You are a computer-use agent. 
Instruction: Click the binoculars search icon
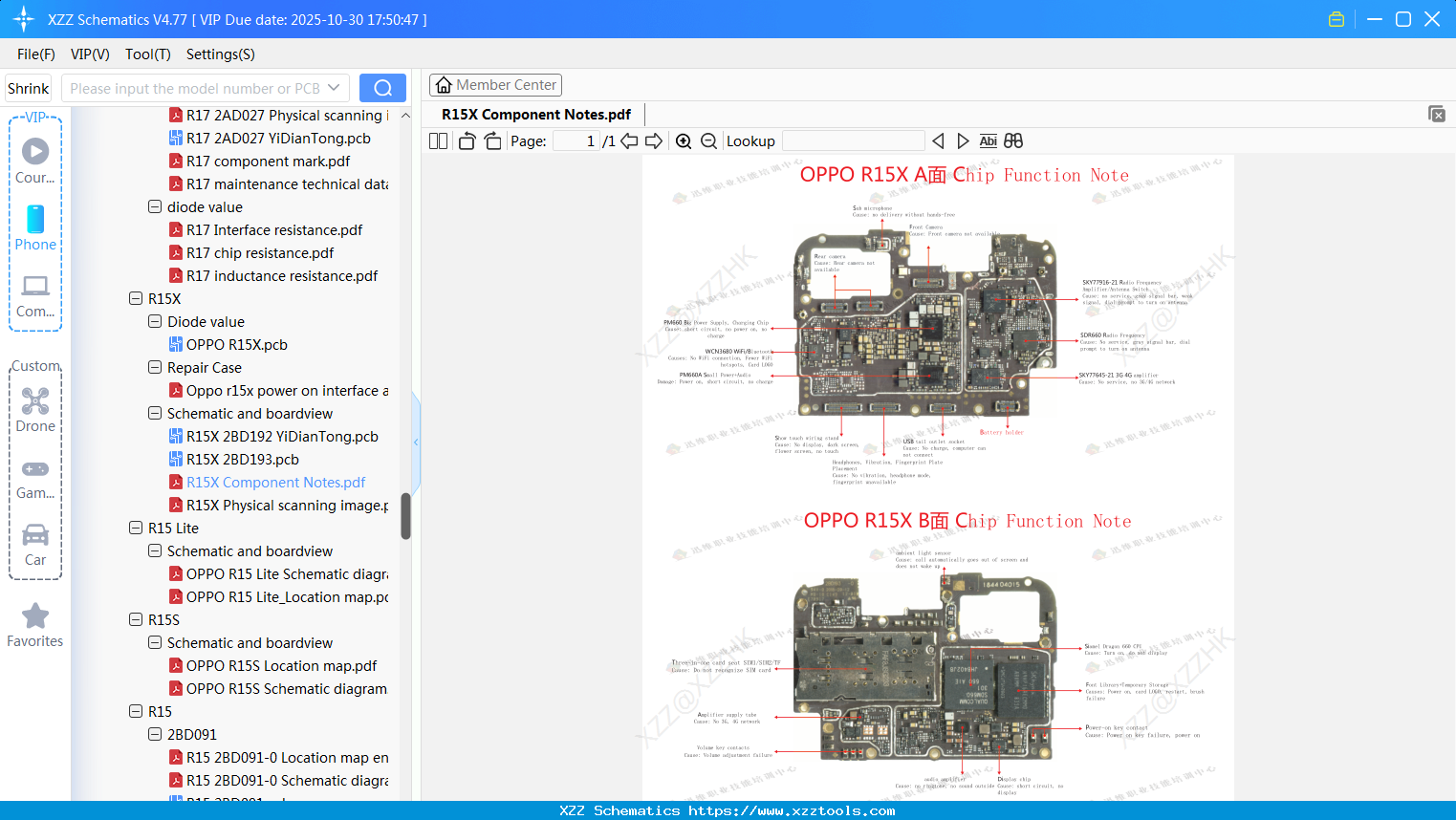(x=1013, y=141)
